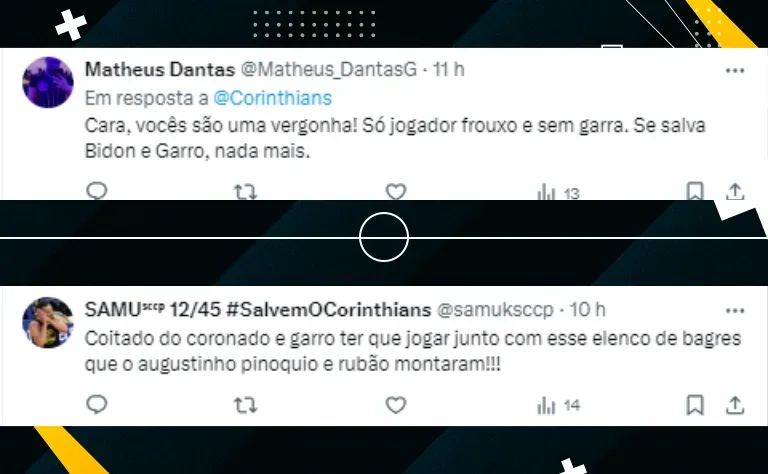Open Matheus Dantas avatar picture
This screenshot has height=474, width=768.
tap(48, 82)
